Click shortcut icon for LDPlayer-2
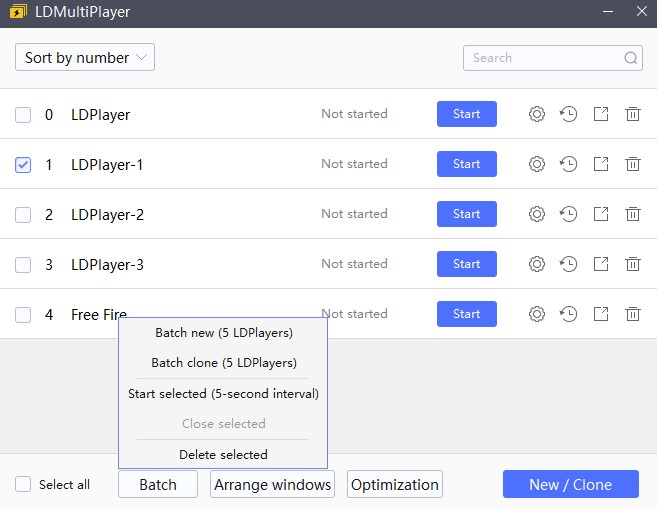 coord(601,214)
